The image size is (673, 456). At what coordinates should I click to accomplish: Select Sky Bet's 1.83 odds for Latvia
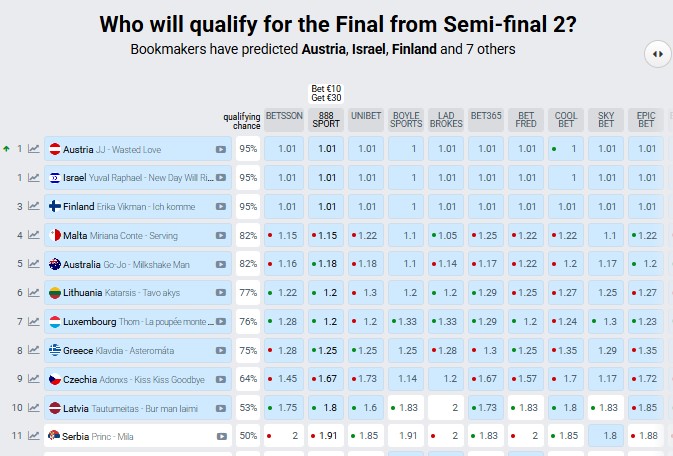click(x=606, y=407)
